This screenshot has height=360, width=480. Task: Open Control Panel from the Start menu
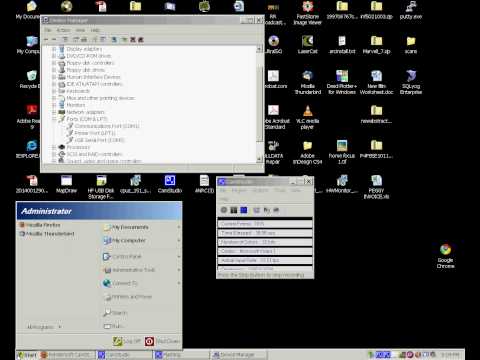point(142,257)
